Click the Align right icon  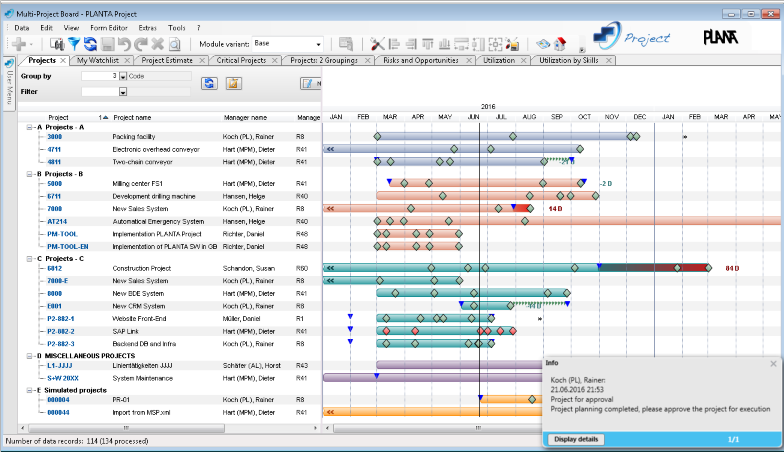click(x=411, y=44)
